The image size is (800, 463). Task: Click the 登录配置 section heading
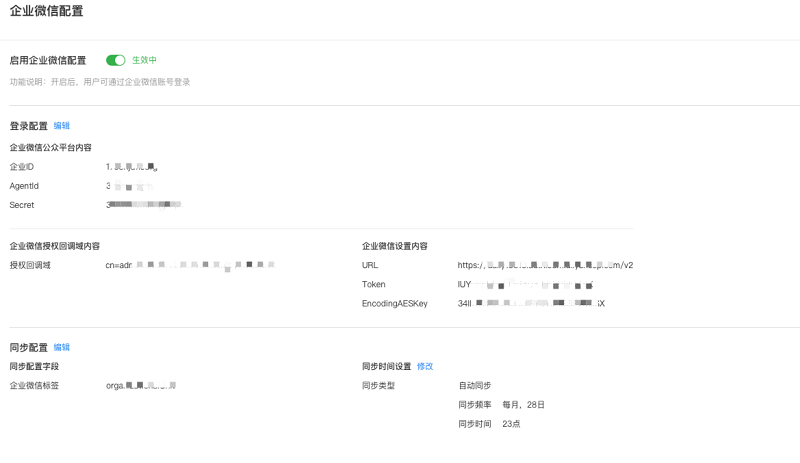tap(29, 126)
